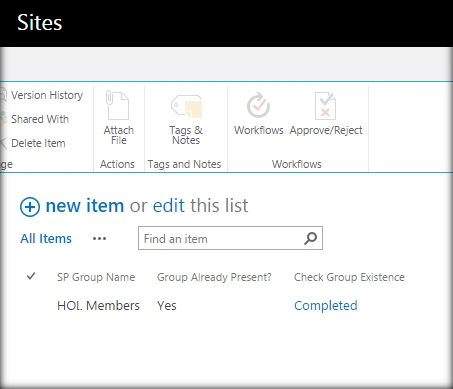453x389 pixels.
Task: Click the Workflows button label
Action: coord(259,130)
